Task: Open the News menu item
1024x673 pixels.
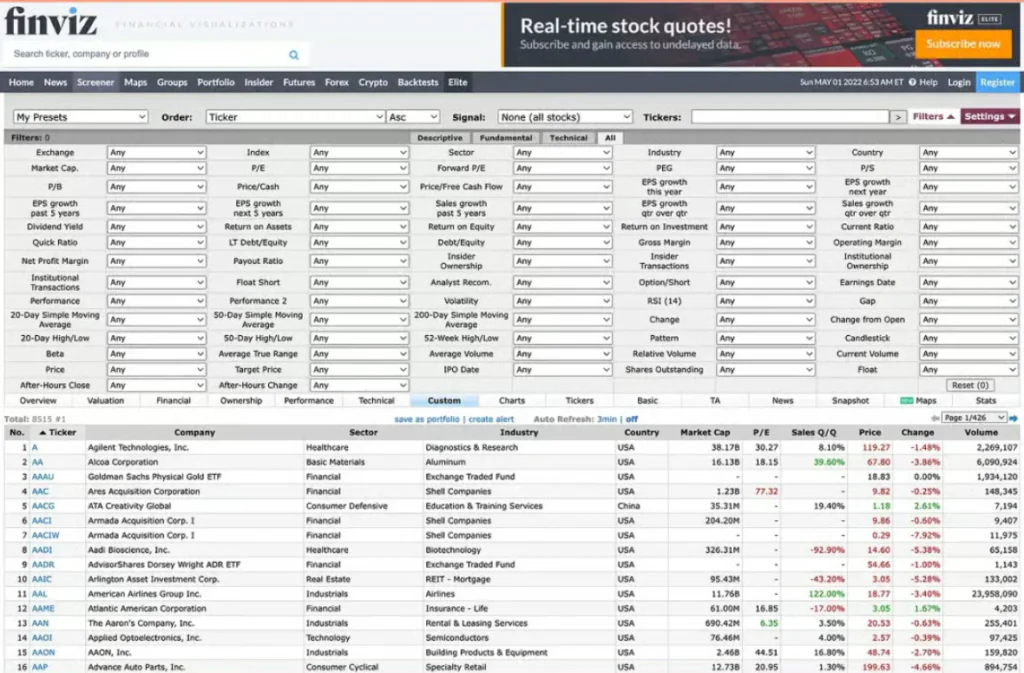Action: click(x=56, y=82)
